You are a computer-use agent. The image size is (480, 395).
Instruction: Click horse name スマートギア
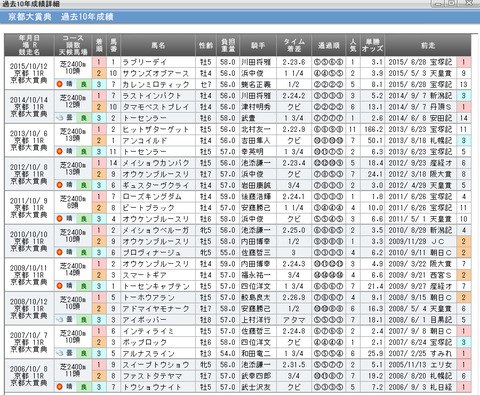click(x=145, y=275)
